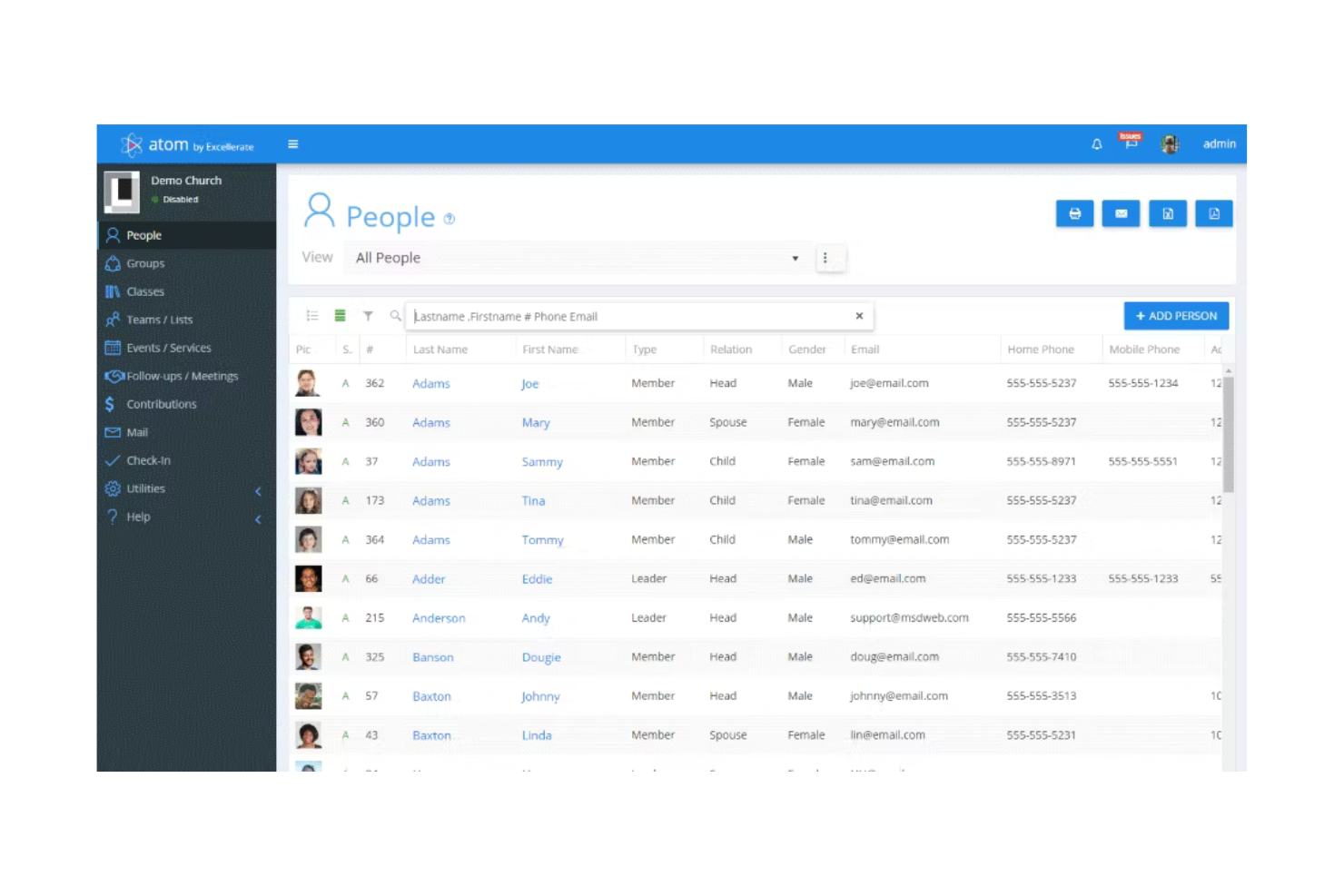Click the Disabled status under Demo Church
Image resolution: width=1344 pixels, height=896 pixels.
click(181, 200)
